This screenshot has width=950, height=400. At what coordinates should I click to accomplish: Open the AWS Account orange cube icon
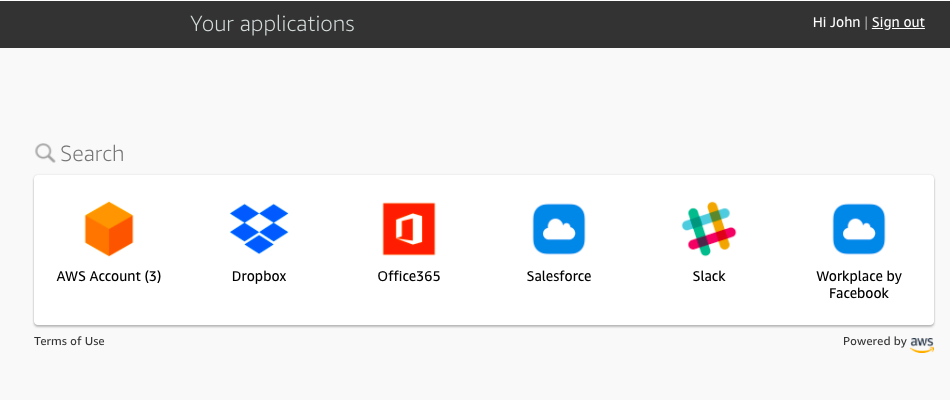[109, 229]
